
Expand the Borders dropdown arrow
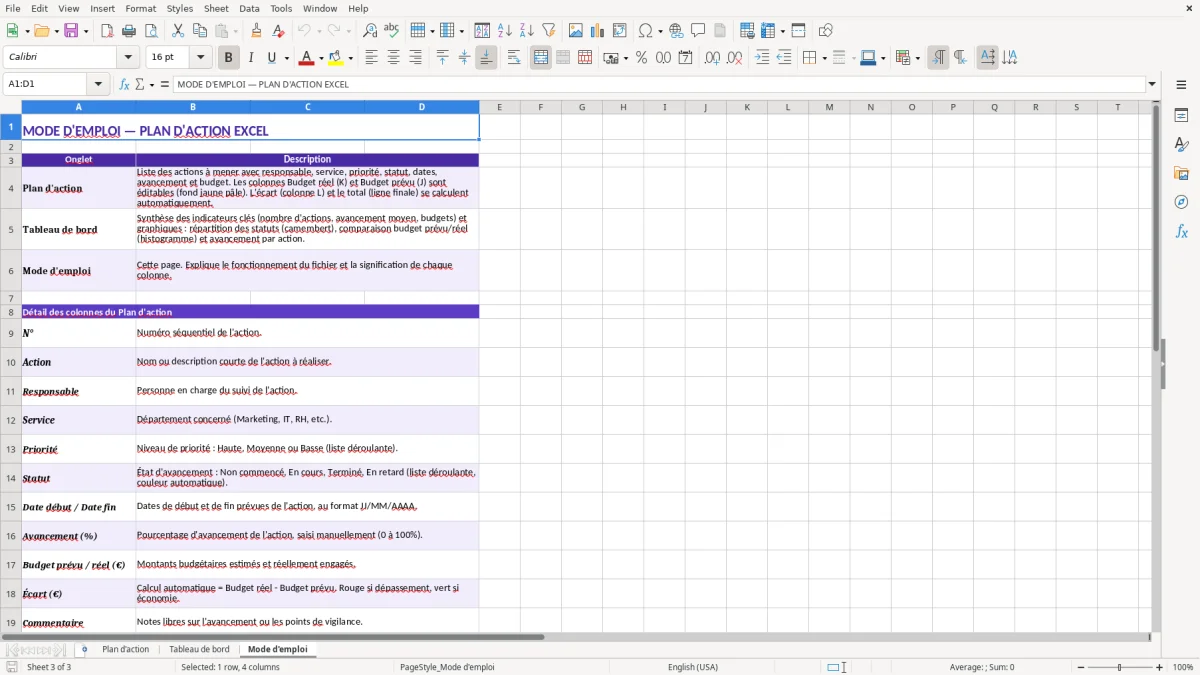coord(823,58)
